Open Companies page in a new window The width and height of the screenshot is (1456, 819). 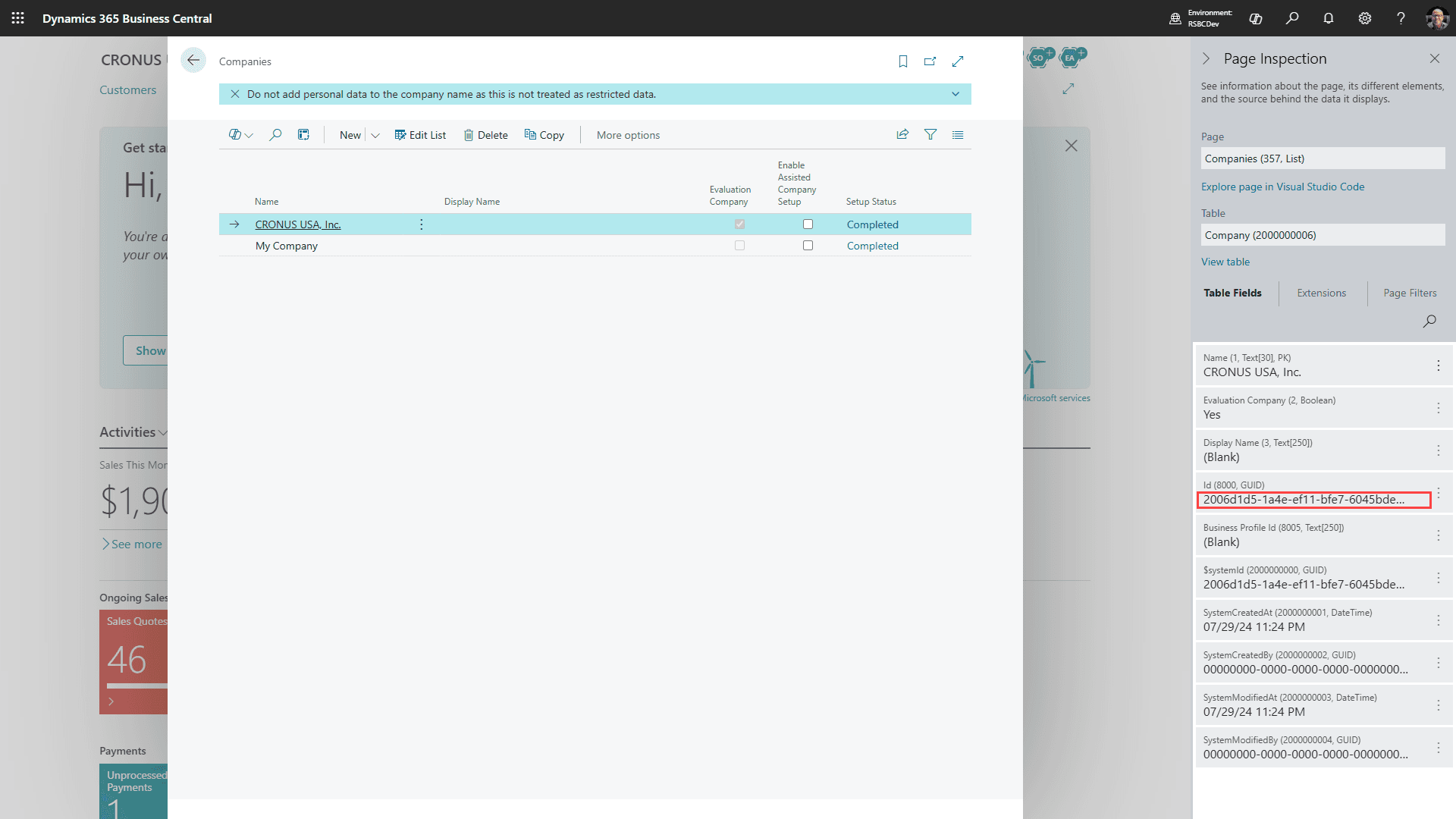click(x=930, y=61)
